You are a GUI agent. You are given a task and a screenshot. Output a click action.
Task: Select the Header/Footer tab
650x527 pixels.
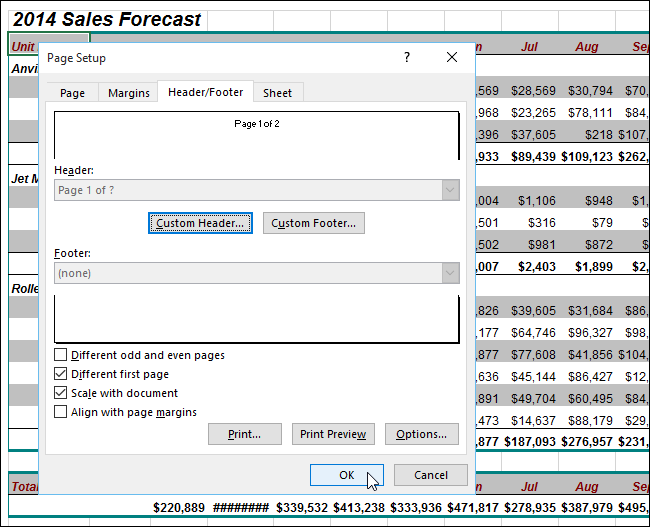[x=206, y=92]
